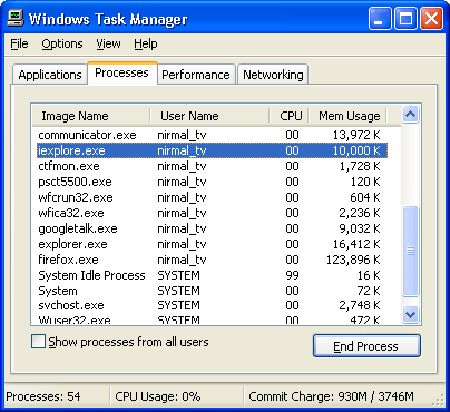Sort by Mem Usage column header
Image resolution: width=450 pixels, height=412 pixels.
347,116
